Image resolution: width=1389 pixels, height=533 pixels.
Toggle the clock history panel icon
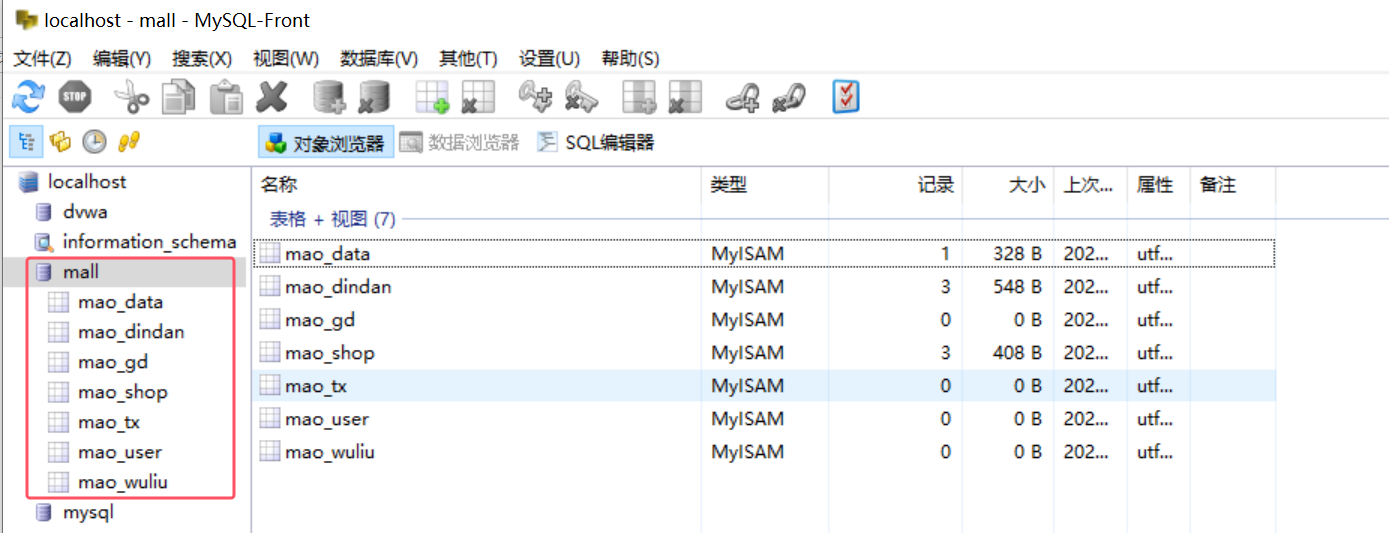tap(94, 142)
